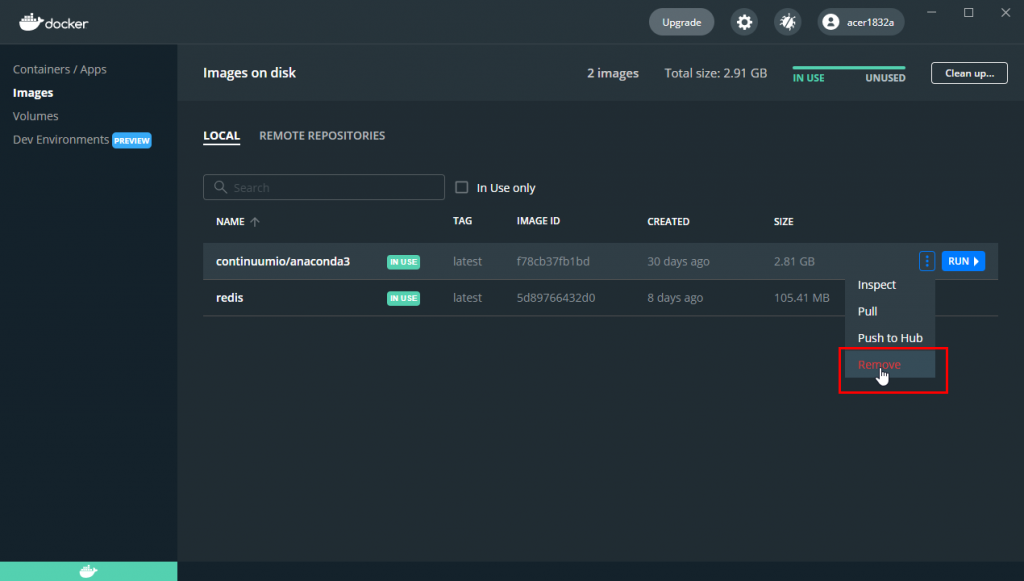Click image ID f78cb37fb1bd
The height and width of the screenshot is (581, 1024).
553,261
